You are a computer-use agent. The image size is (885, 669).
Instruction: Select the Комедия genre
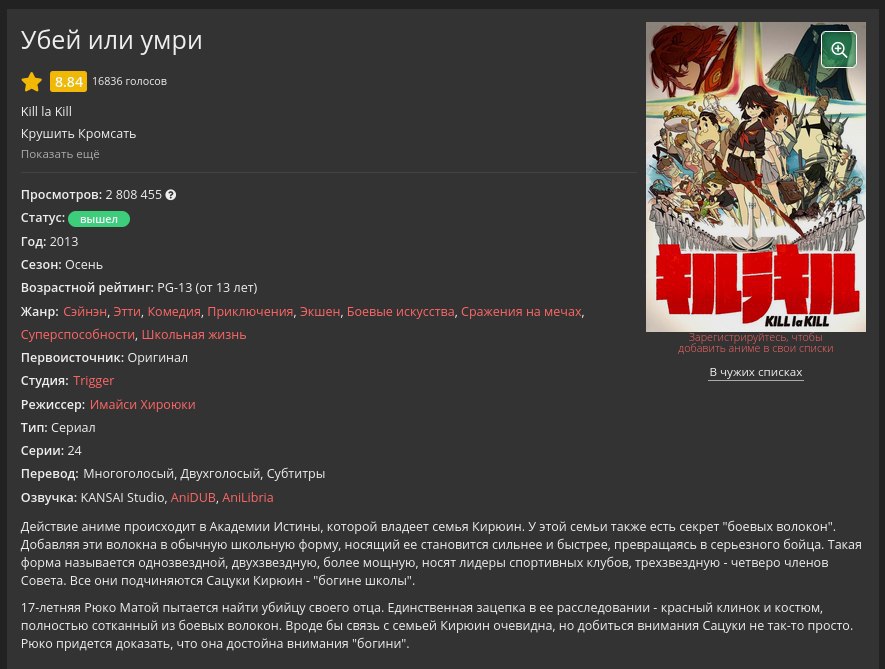(x=174, y=312)
